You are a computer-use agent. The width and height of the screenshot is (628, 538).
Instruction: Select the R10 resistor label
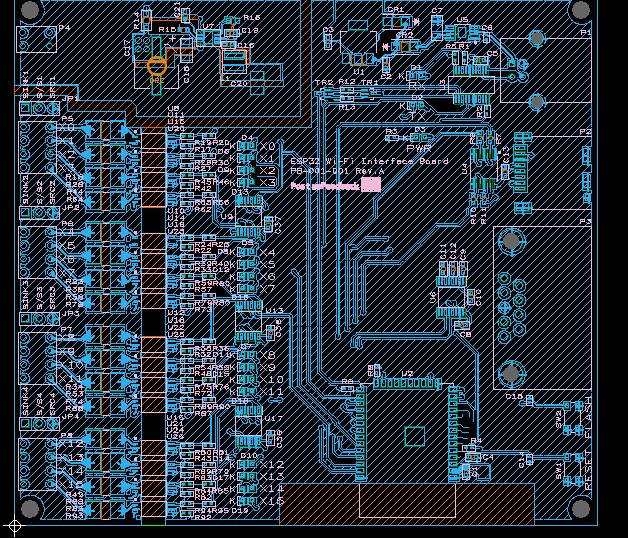pos(473,216)
